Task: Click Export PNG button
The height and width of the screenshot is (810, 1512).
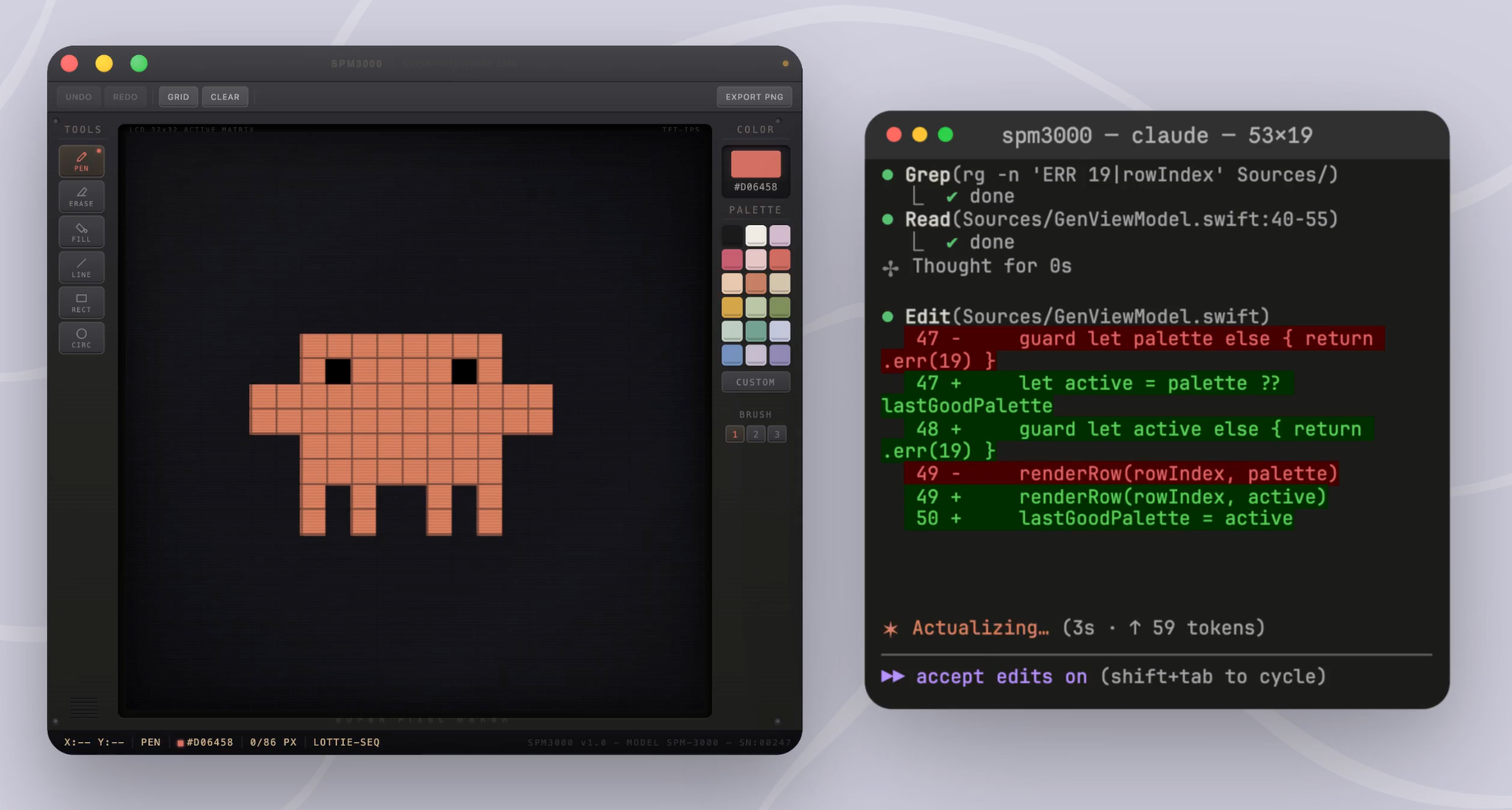Action: tap(754, 97)
